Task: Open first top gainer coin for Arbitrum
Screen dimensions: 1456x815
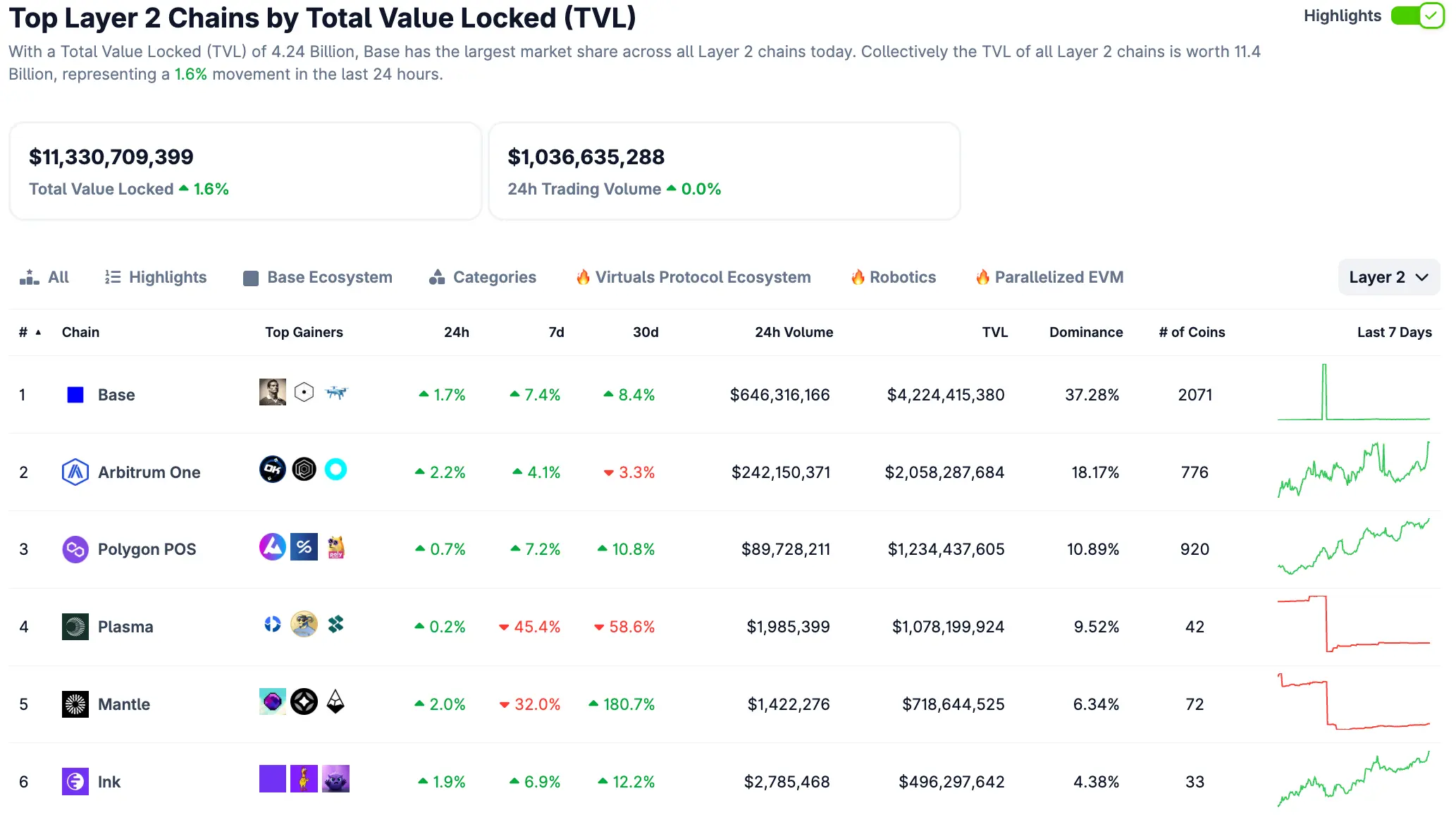Action: tap(273, 470)
